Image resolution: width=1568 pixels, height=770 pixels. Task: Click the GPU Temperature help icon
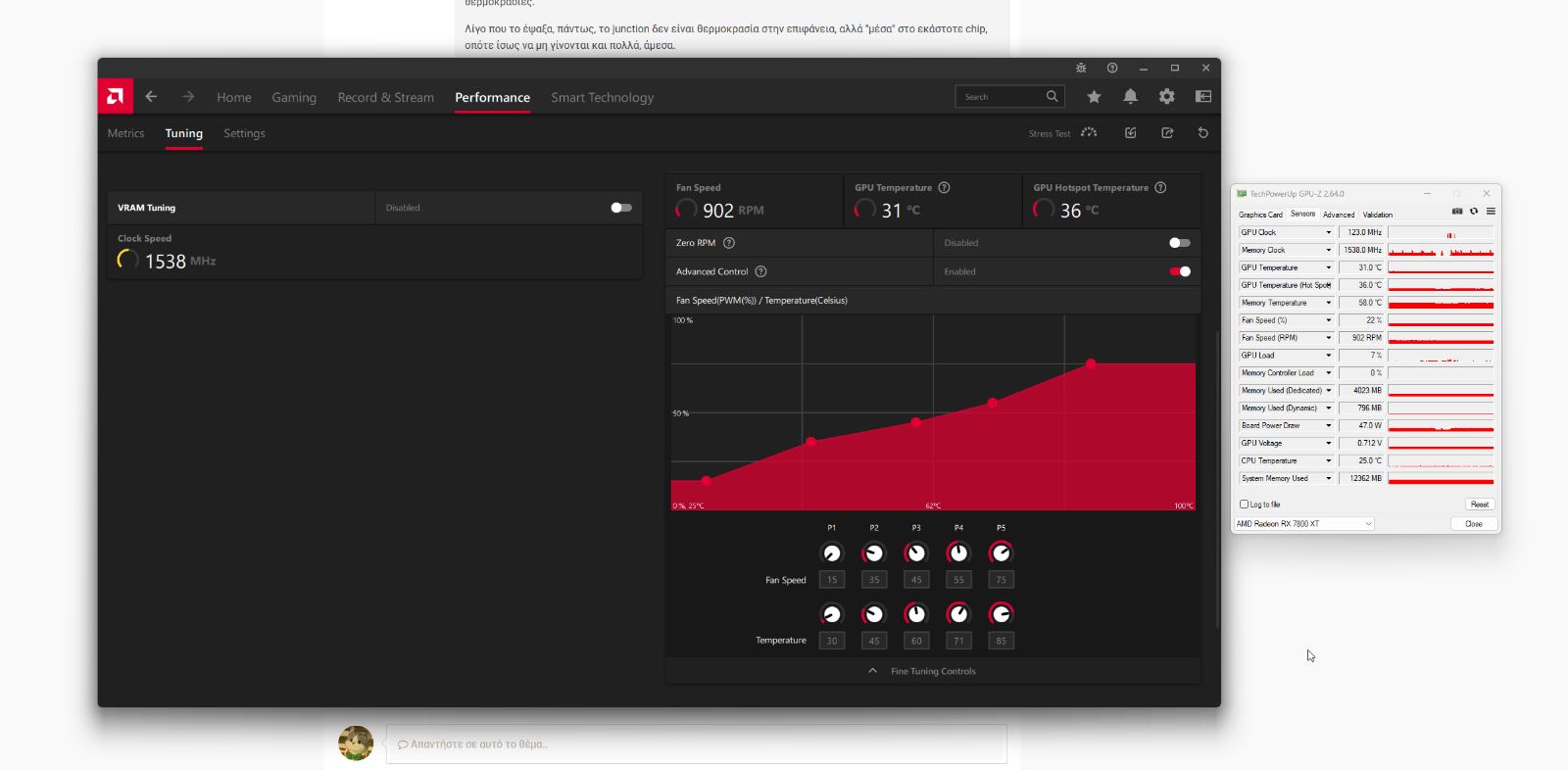point(945,187)
